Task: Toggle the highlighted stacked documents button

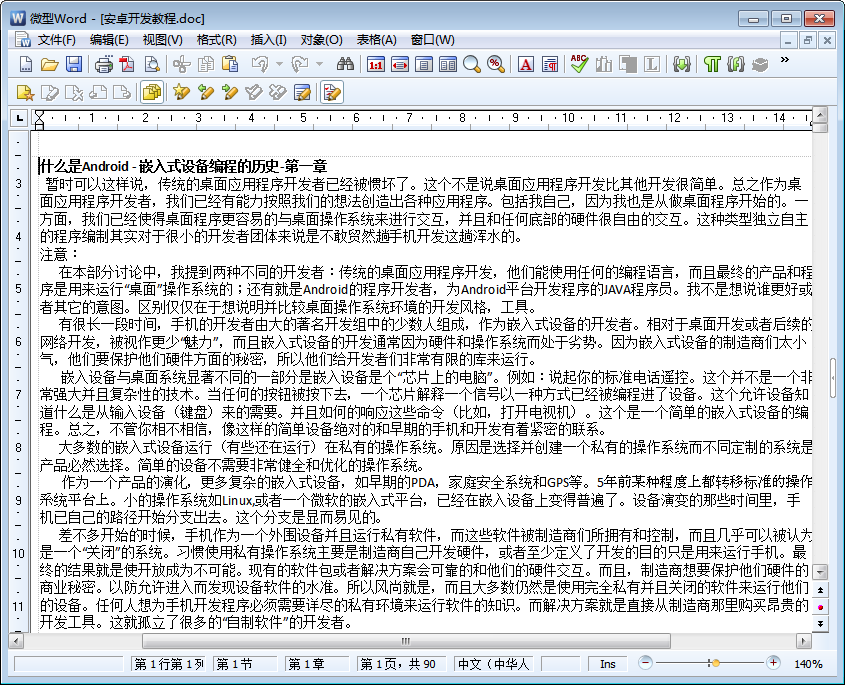Action: 153,93
